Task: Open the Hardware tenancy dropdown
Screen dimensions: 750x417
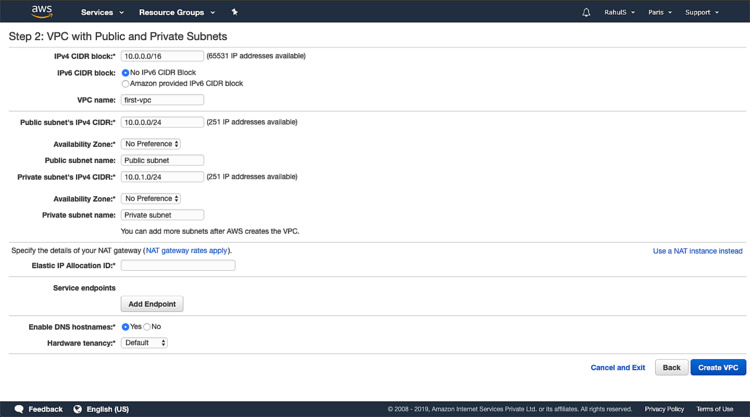Action: (144, 343)
